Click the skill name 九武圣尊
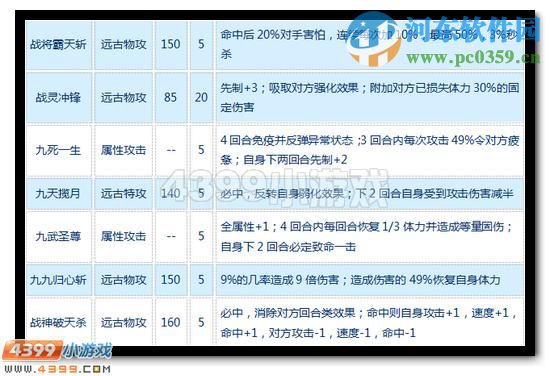This screenshot has width=550, height=376. point(58,237)
